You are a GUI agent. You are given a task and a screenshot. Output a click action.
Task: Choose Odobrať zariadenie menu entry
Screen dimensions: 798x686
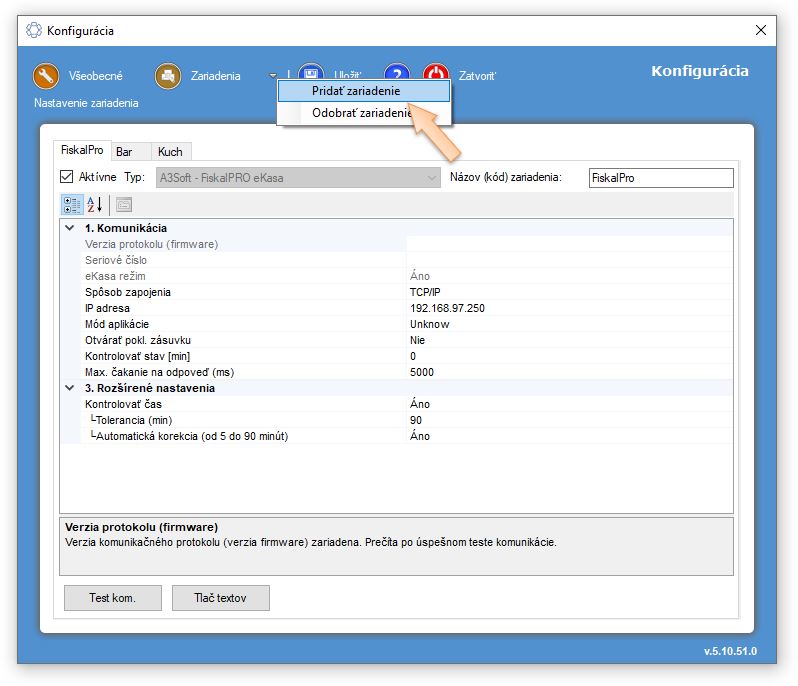click(361, 113)
